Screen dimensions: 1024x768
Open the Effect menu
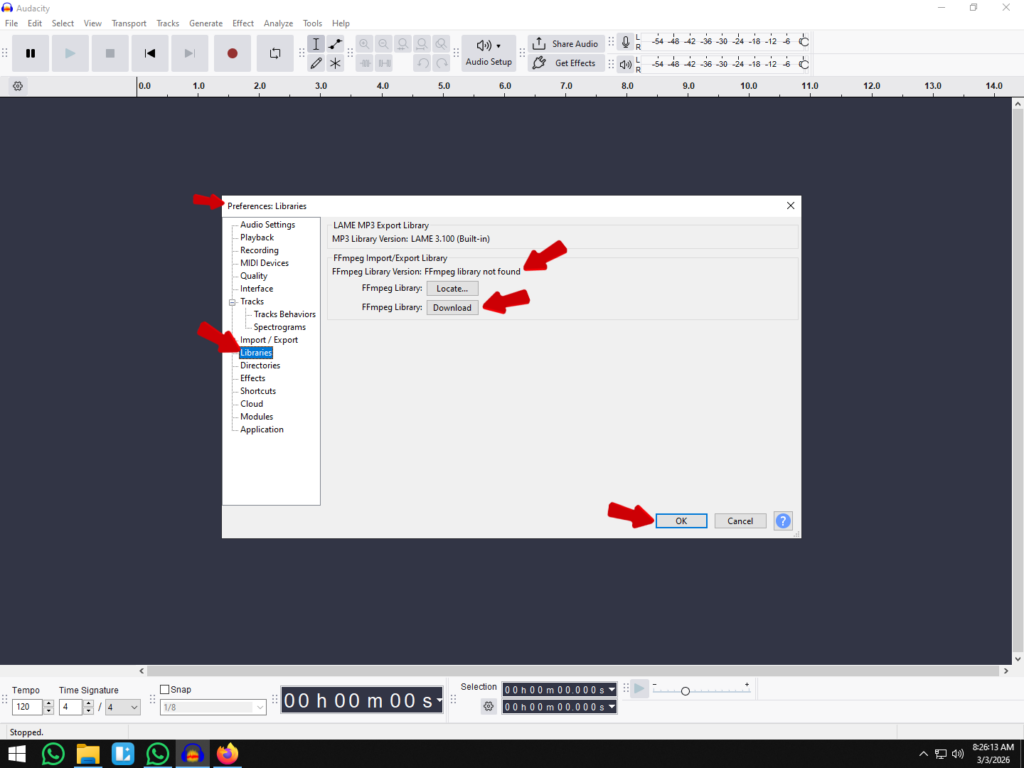pos(243,23)
